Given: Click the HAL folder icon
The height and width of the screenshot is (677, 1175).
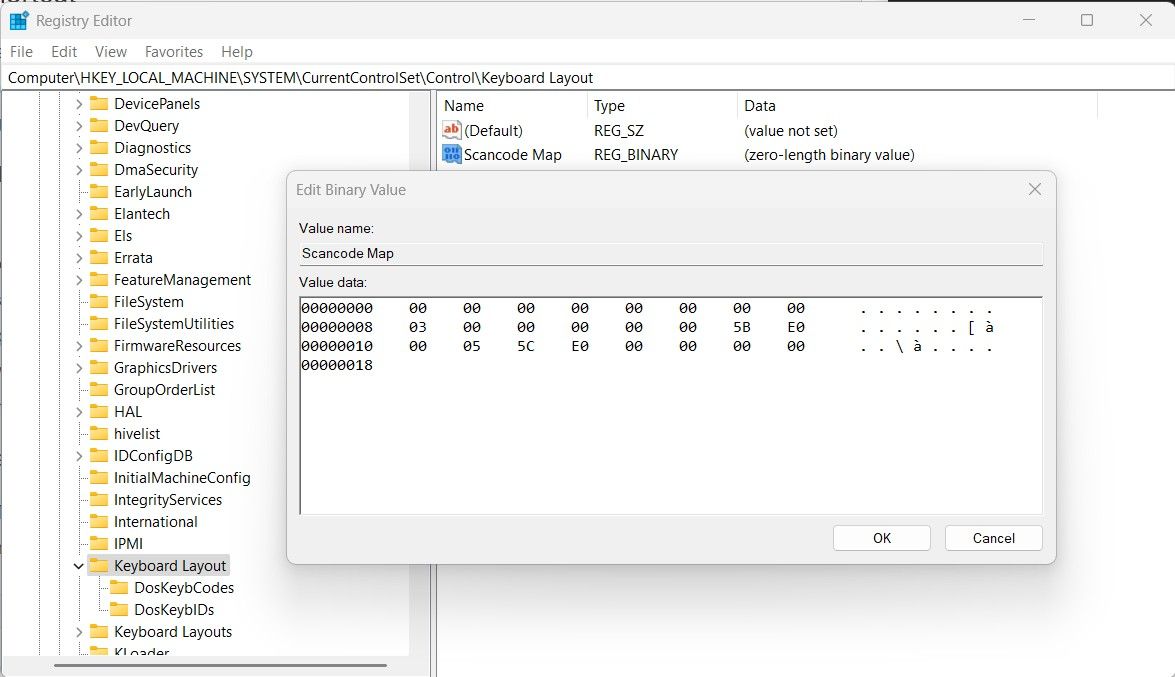Looking at the screenshot, I should [x=99, y=412].
